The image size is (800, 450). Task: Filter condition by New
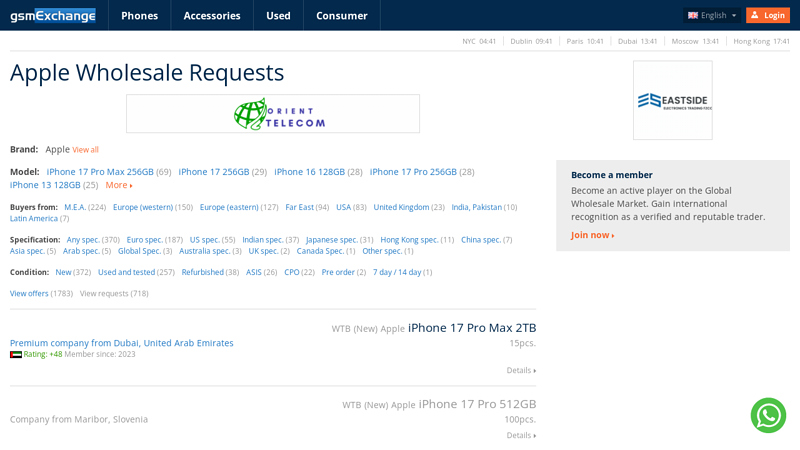tap(63, 272)
